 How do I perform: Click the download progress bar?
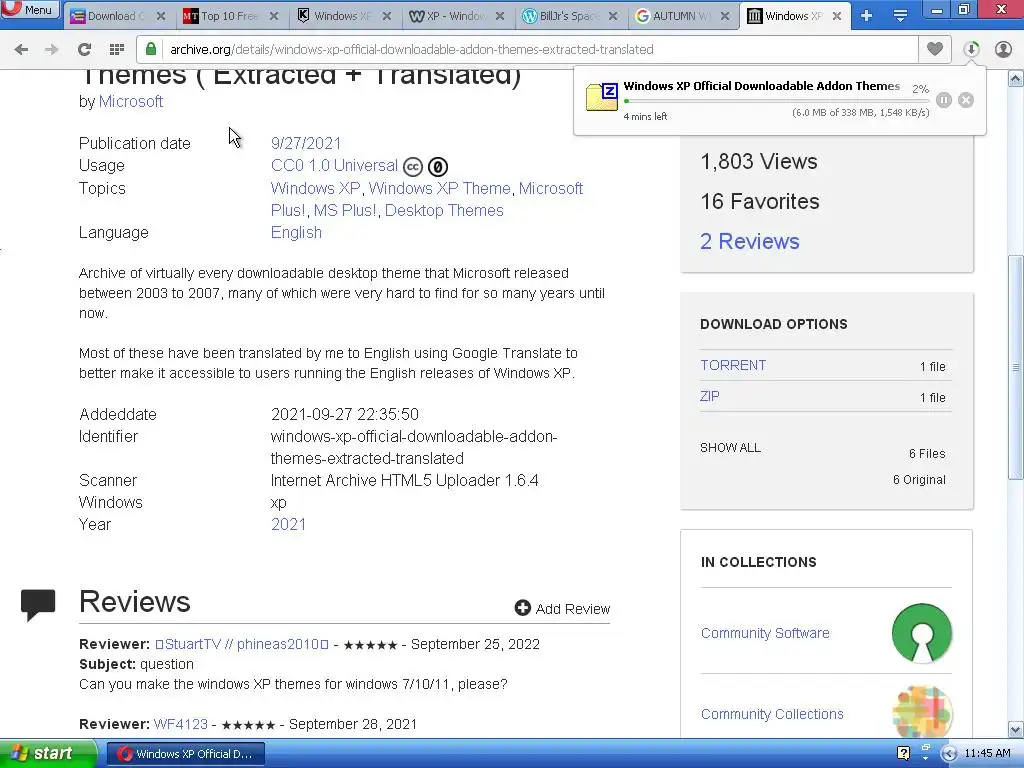[776, 101]
